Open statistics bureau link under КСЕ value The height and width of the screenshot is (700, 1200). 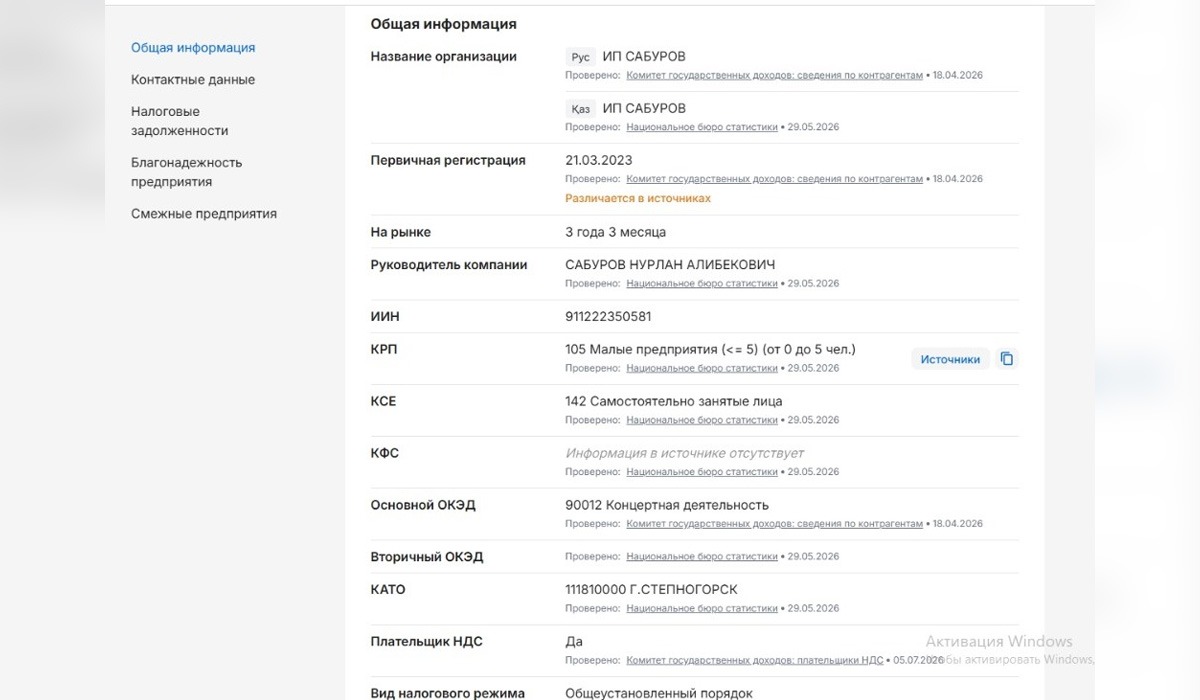[x=701, y=420]
